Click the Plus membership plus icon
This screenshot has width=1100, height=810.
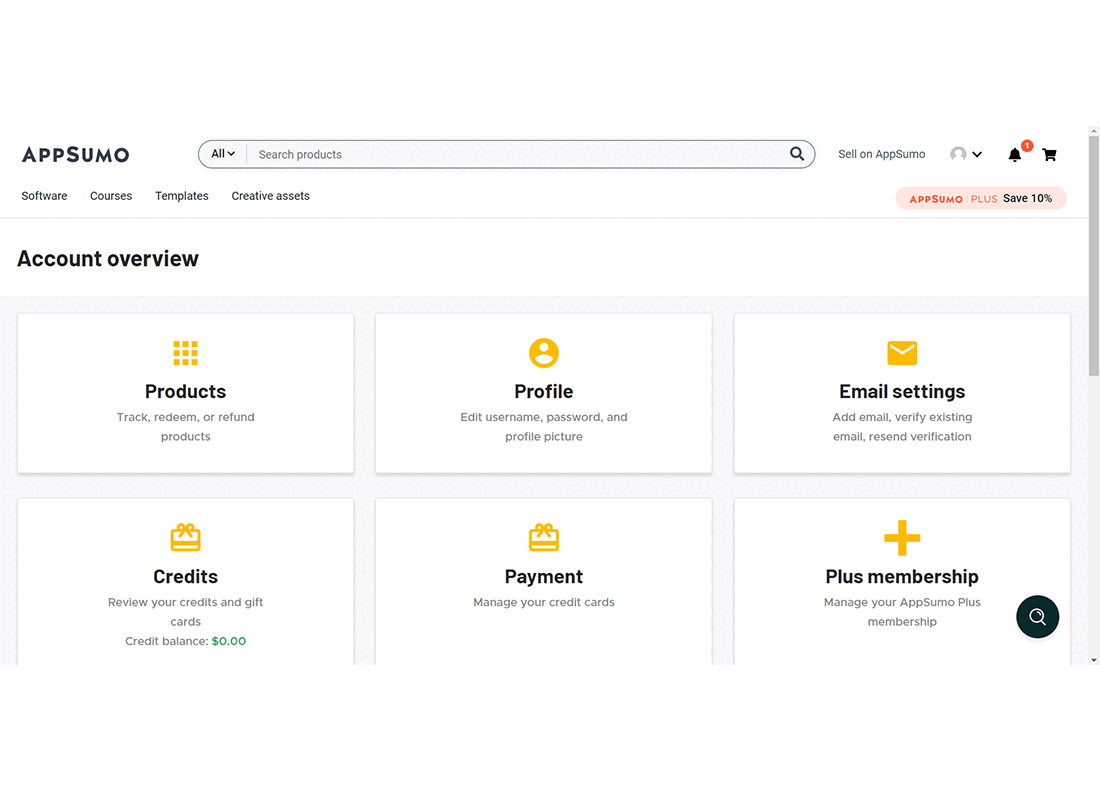(x=902, y=538)
